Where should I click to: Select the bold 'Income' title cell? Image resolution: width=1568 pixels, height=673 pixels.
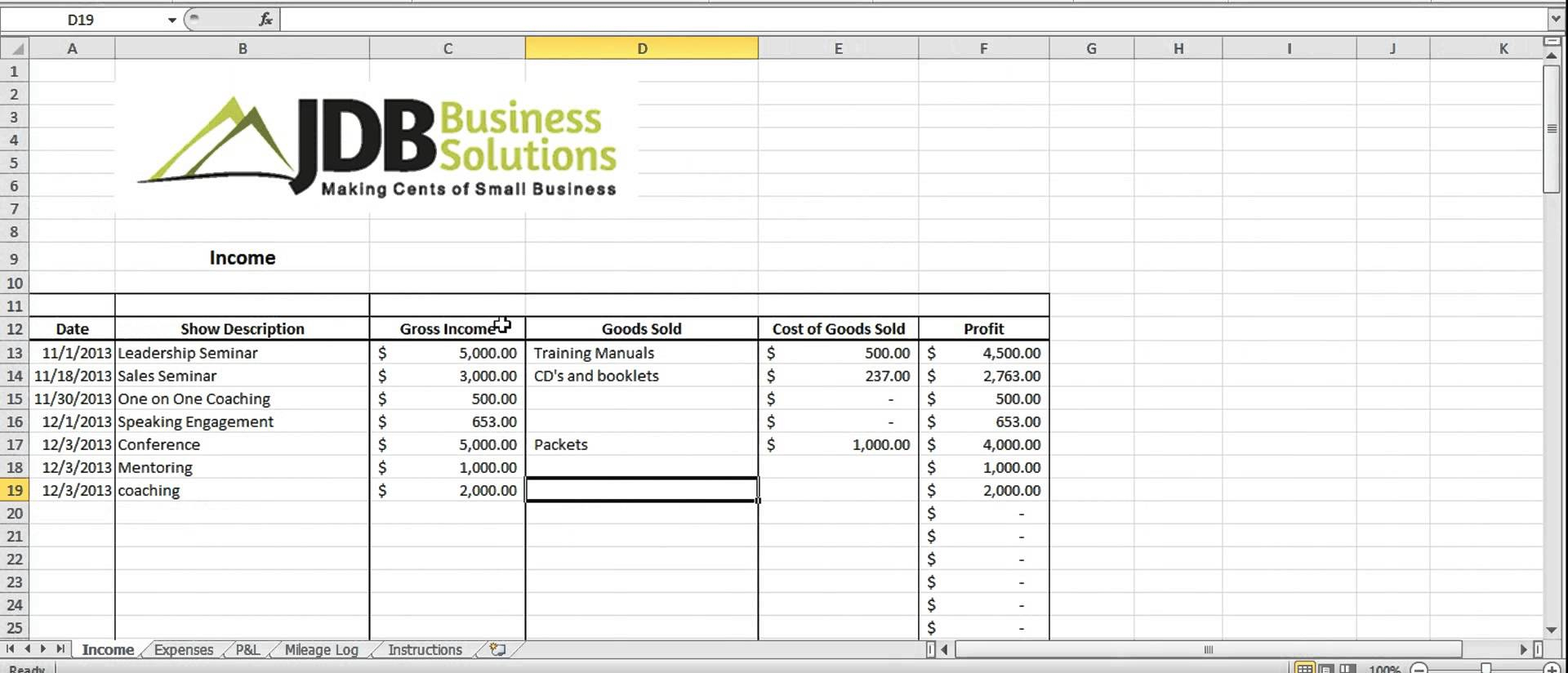[243, 258]
